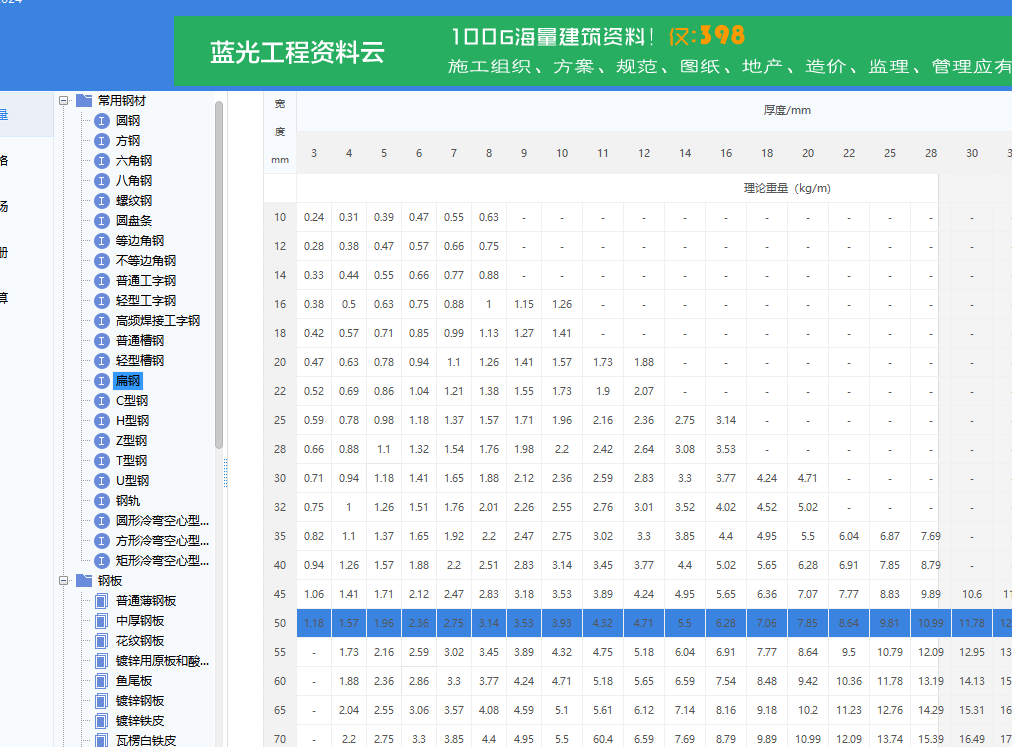The image size is (1012, 747).
Task: Click the tree panel vertical scrollbar
Action: point(219,274)
